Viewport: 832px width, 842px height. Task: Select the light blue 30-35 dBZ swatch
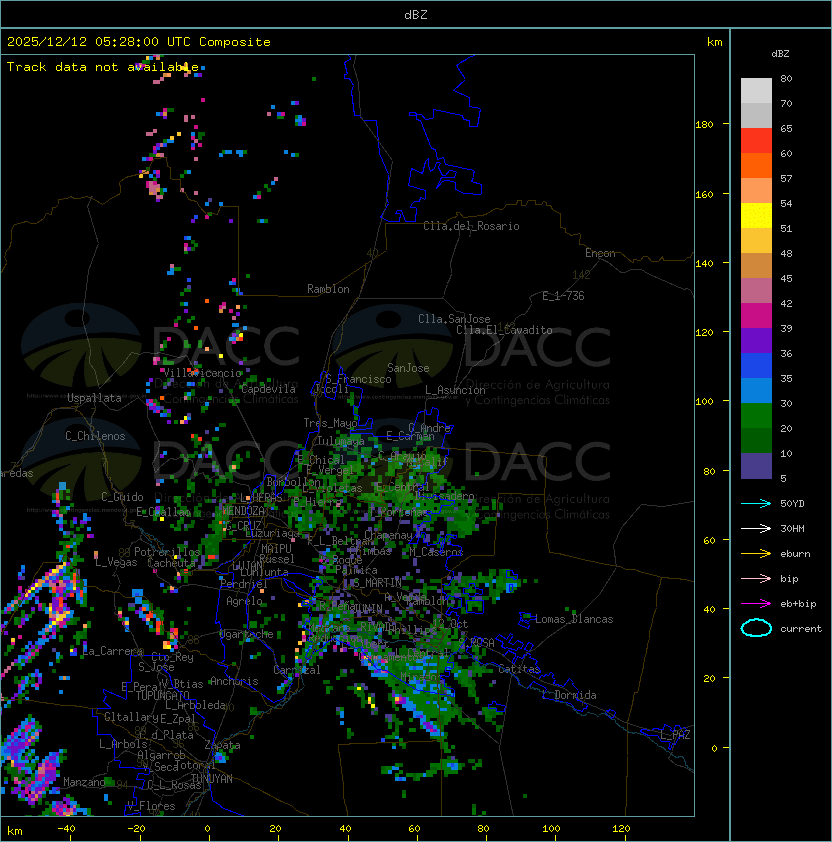click(x=756, y=390)
